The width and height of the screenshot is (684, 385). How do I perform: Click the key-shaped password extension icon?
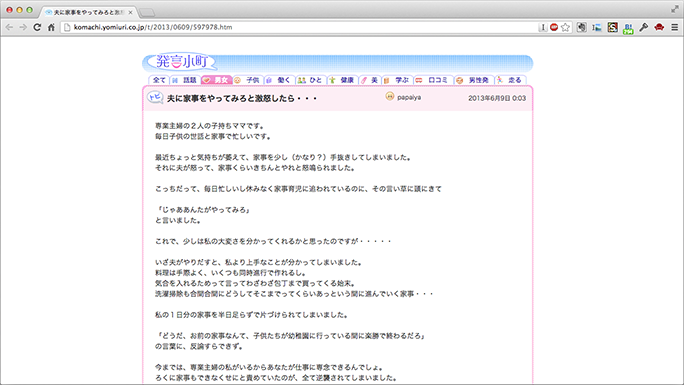tap(643, 27)
